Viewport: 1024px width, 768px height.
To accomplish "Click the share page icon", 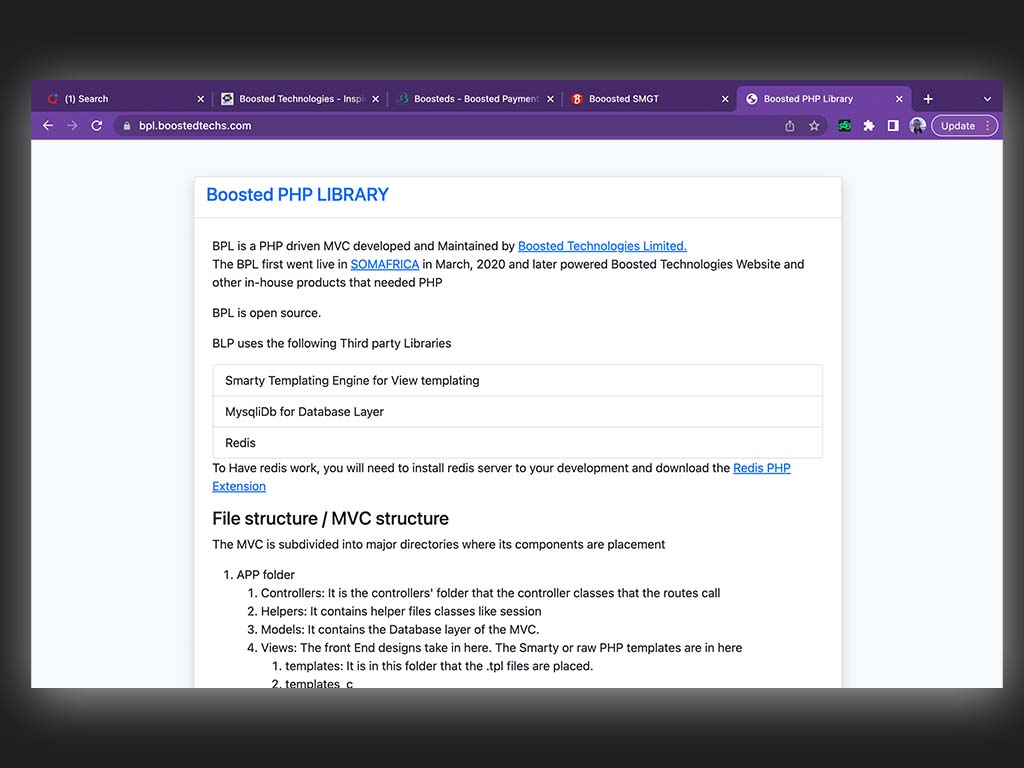I will [790, 125].
